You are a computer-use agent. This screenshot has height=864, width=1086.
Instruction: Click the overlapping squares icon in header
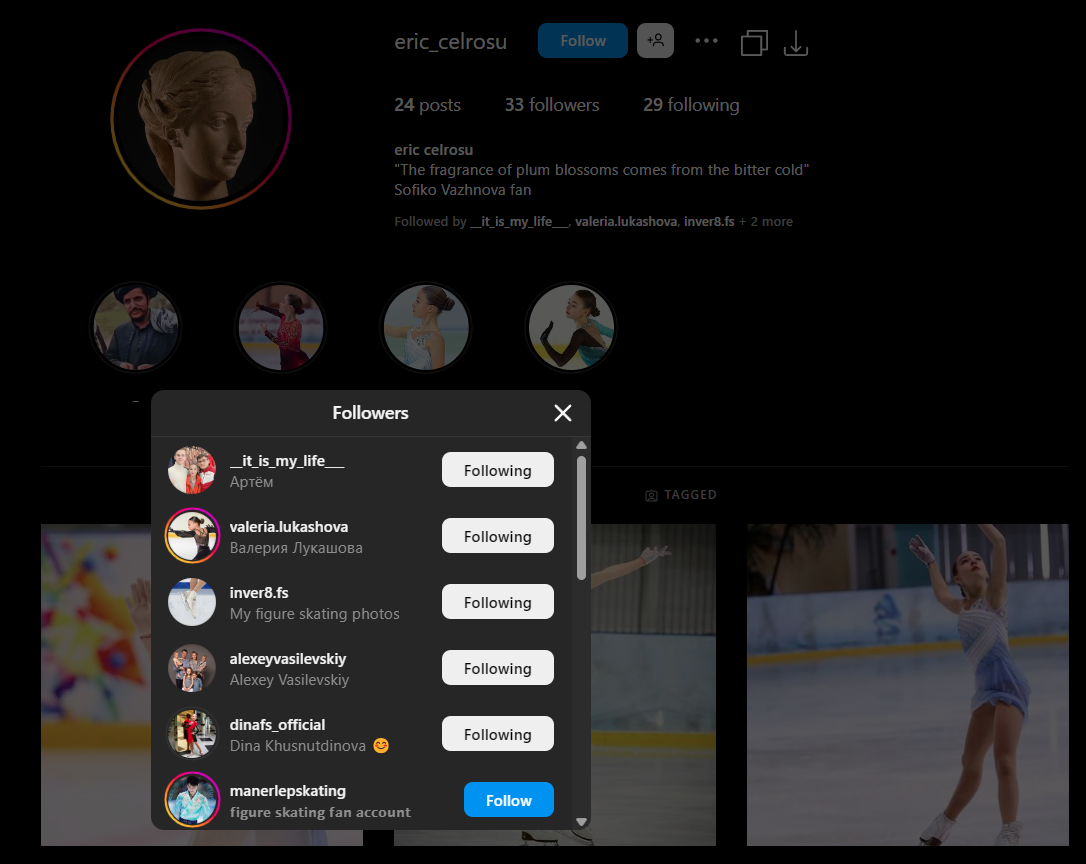[x=754, y=42]
